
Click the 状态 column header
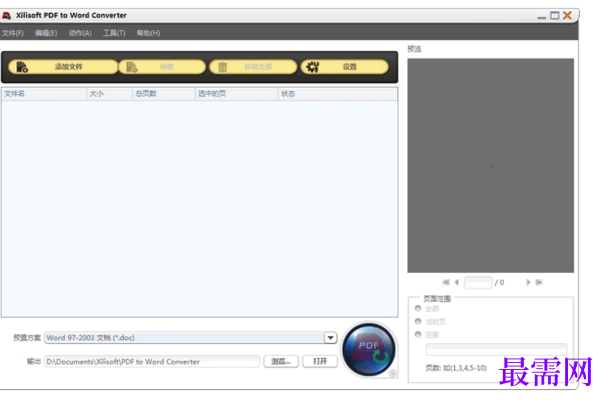[337, 94]
